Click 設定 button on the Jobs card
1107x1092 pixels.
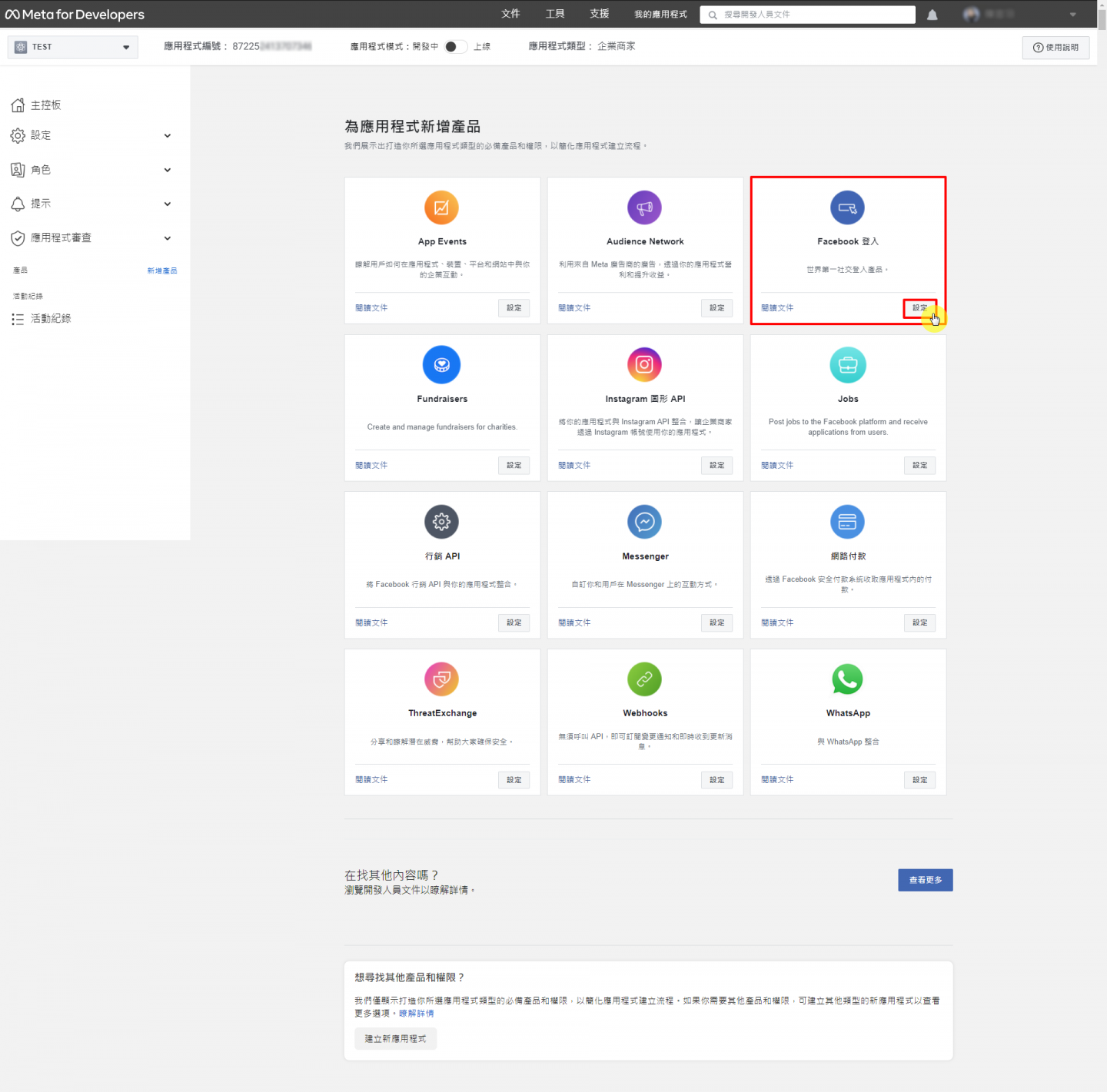[919, 466]
